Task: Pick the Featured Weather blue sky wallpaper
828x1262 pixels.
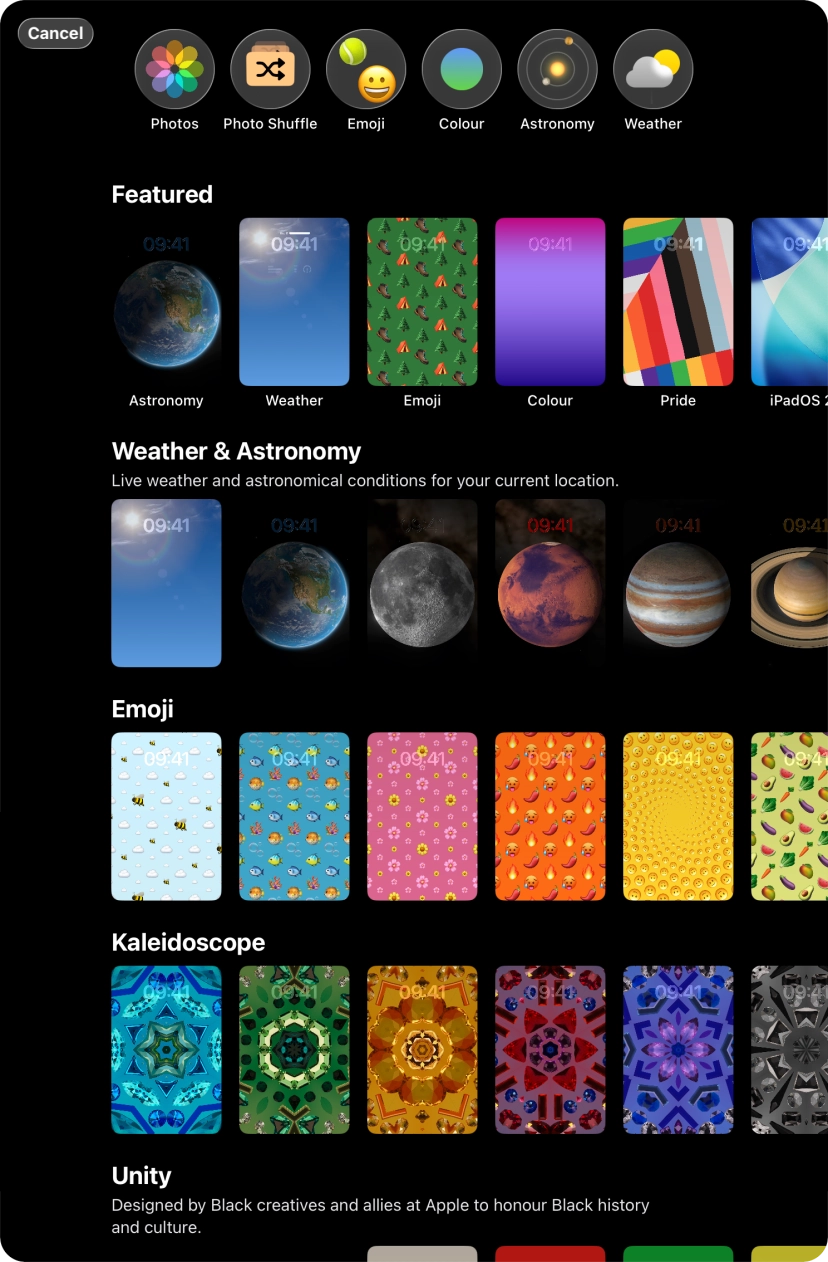Action: click(x=294, y=302)
